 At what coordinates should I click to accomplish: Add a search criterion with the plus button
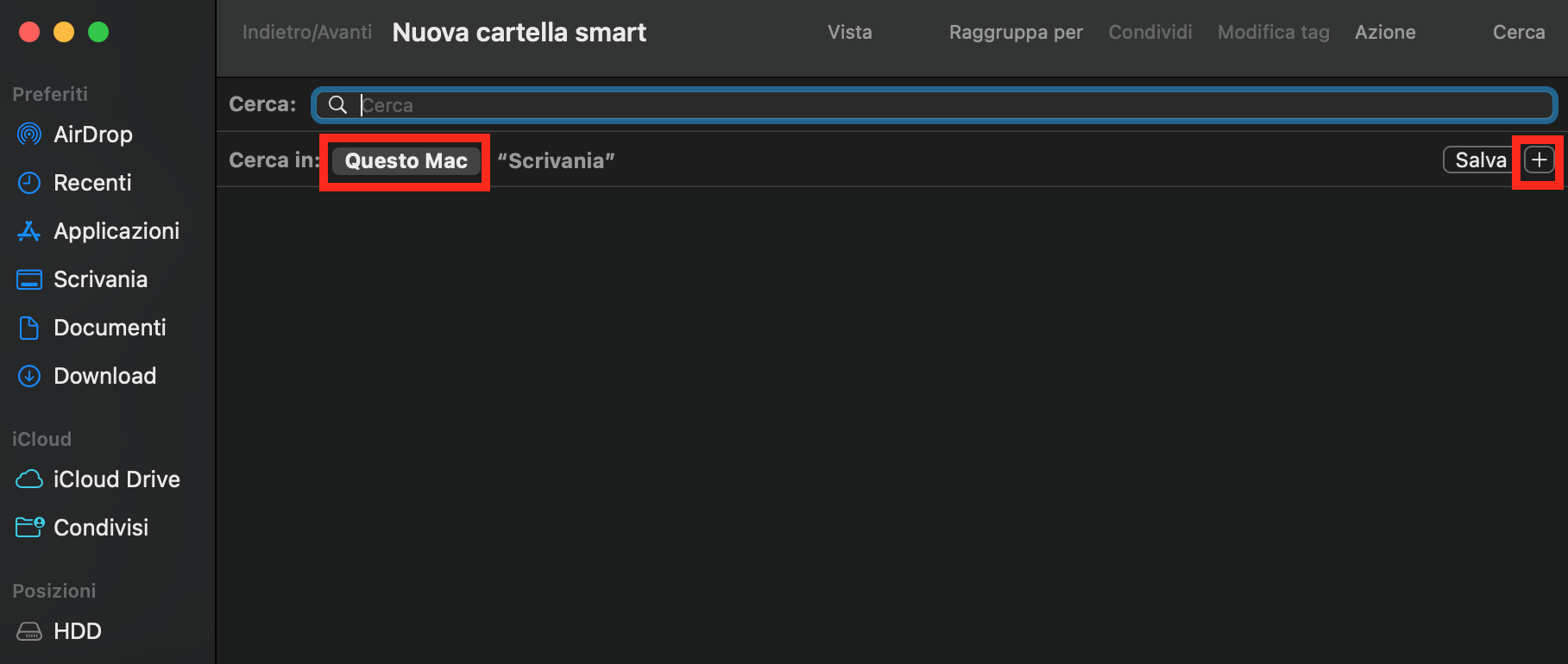coord(1539,160)
